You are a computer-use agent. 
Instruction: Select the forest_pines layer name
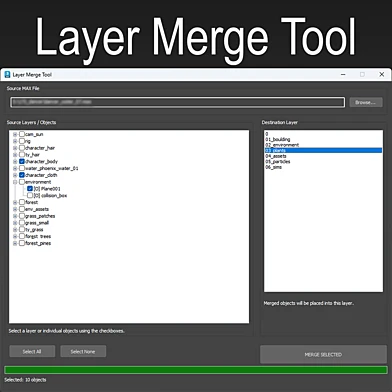coord(38,243)
